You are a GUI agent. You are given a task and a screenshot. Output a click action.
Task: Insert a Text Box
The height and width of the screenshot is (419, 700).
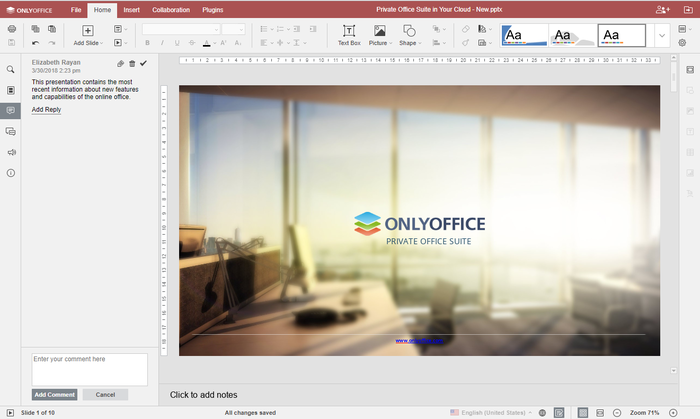349,35
